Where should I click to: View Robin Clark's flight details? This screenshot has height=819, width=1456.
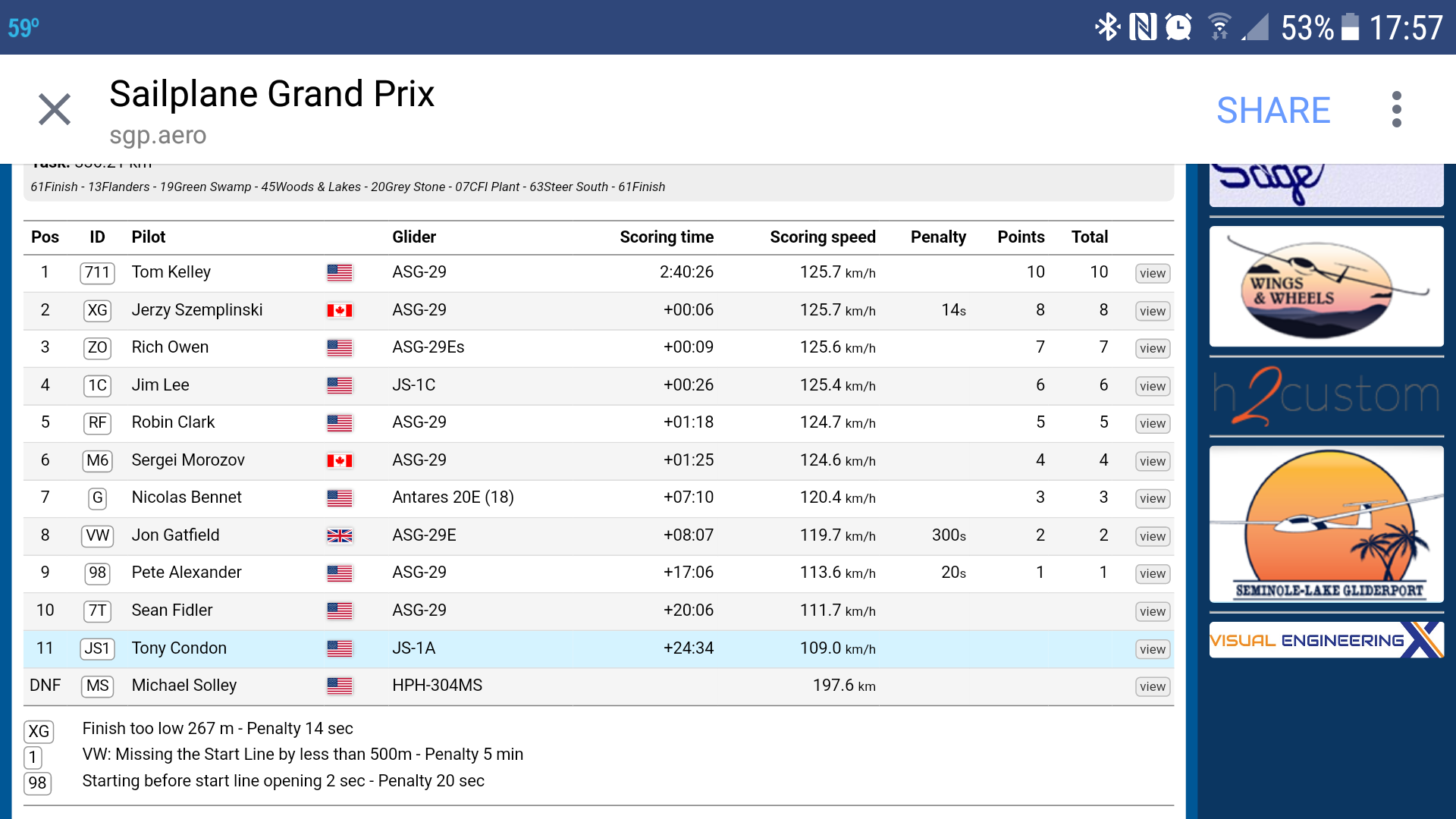click(x=1152, y=423)
